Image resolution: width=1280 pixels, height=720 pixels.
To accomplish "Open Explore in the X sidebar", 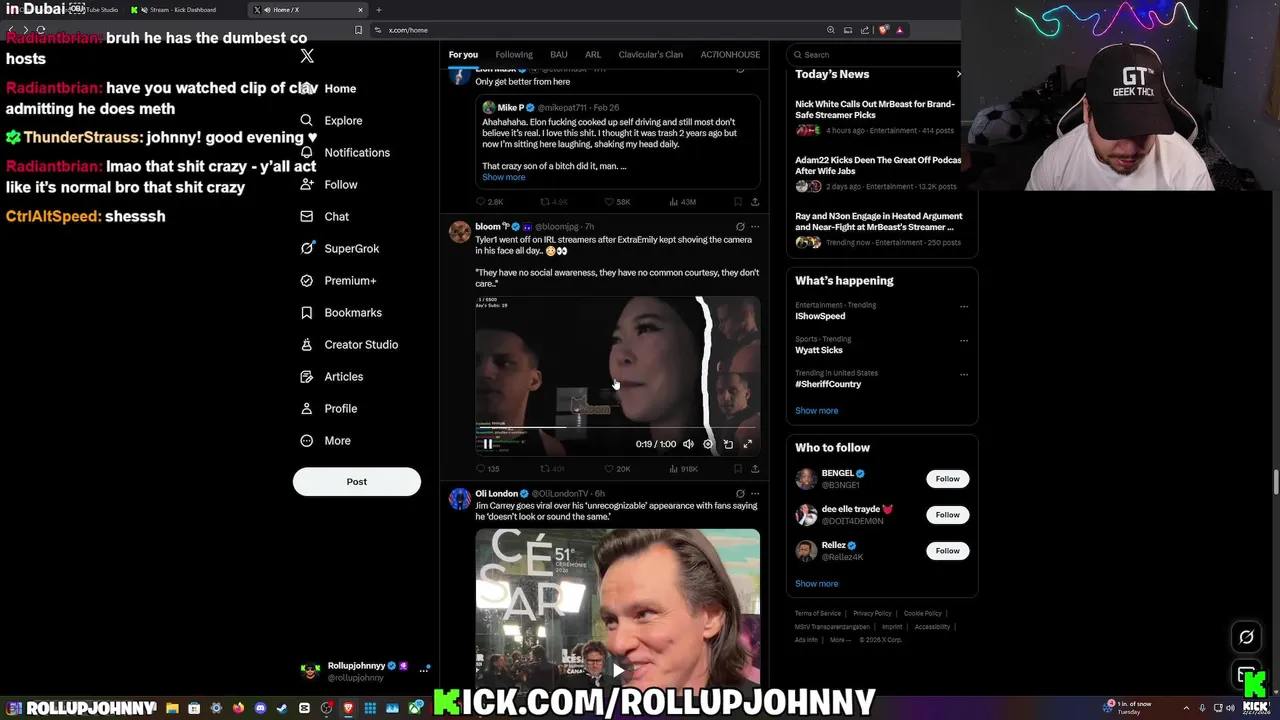I will [331, 121].
